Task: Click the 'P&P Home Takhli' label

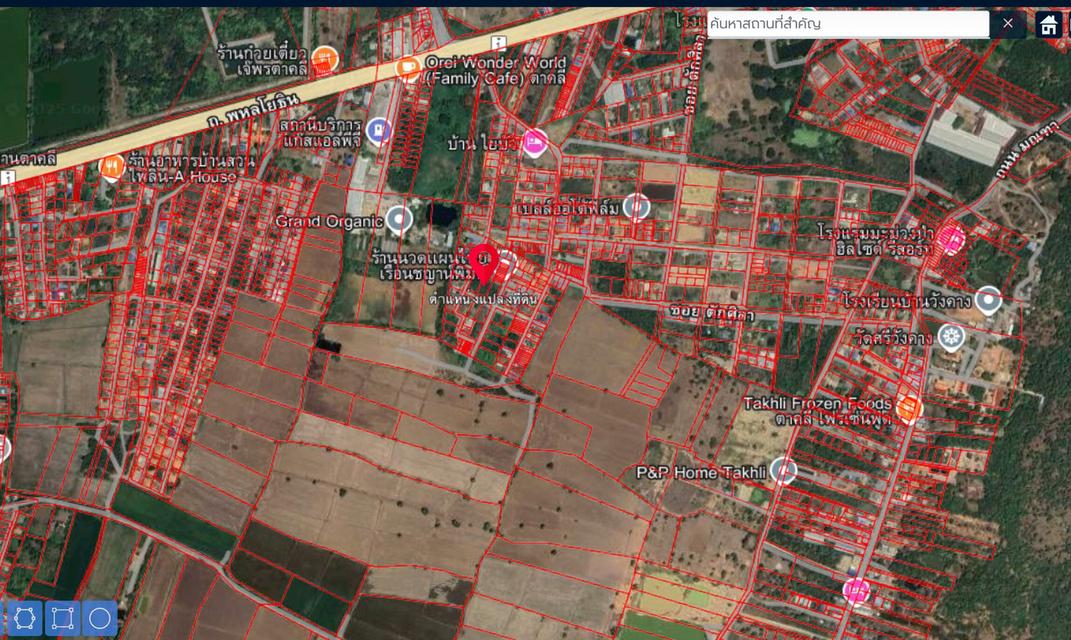Action: pos(701,473)
